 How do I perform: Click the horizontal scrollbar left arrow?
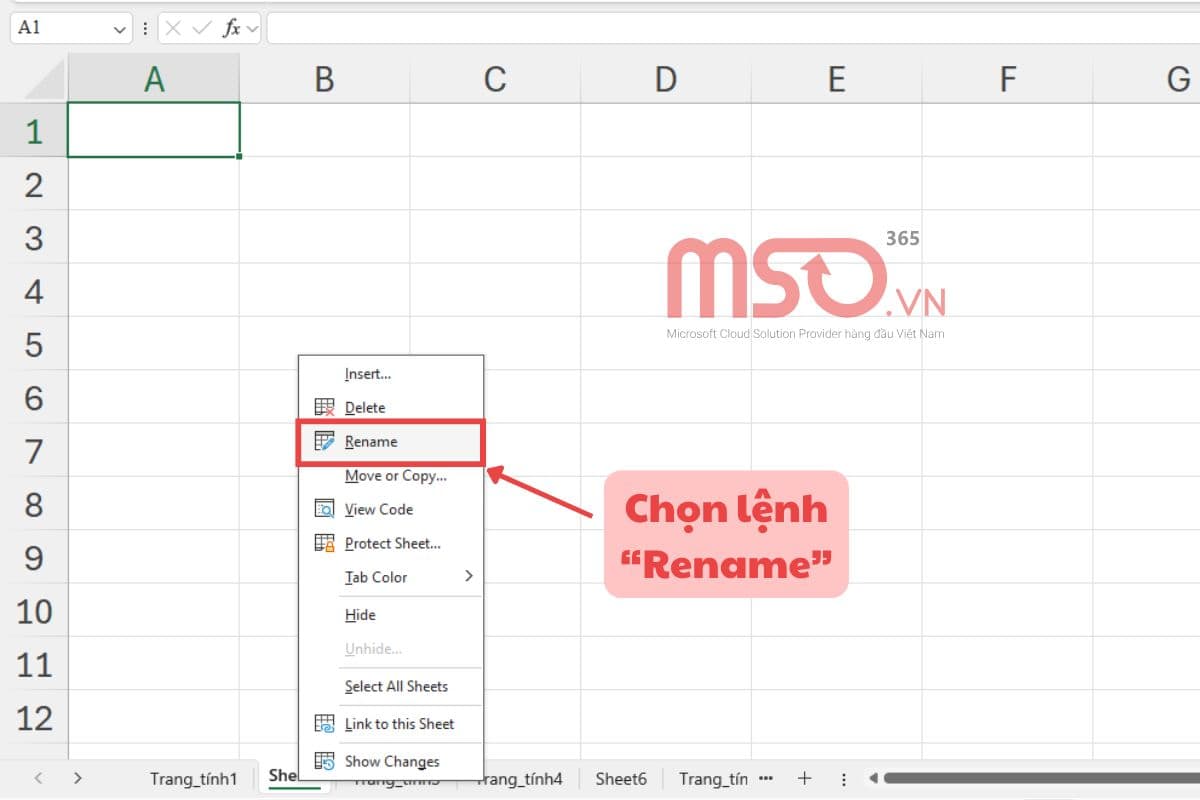(x=873, y=778)
